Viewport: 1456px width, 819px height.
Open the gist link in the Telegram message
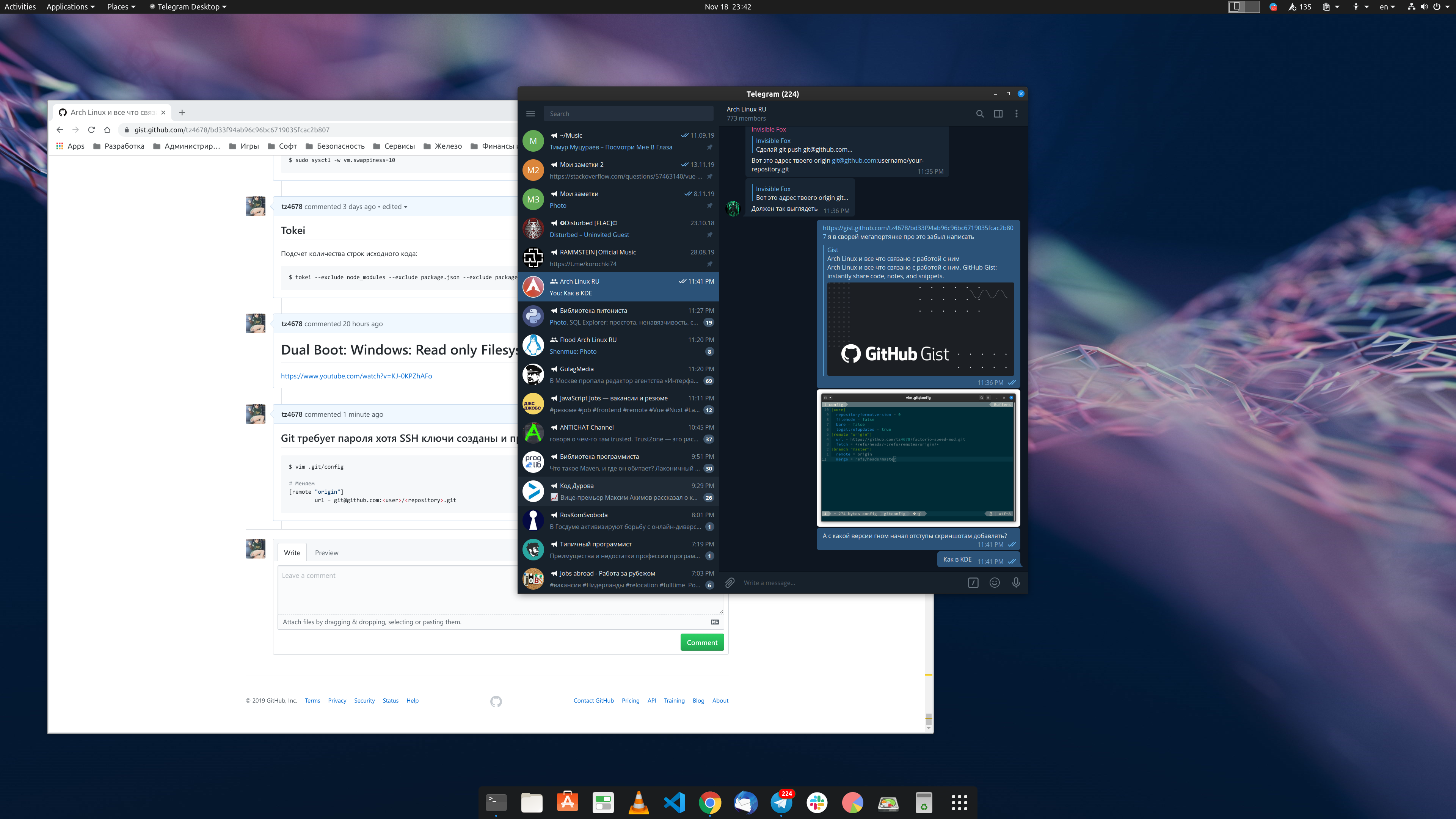pos(917,228)
